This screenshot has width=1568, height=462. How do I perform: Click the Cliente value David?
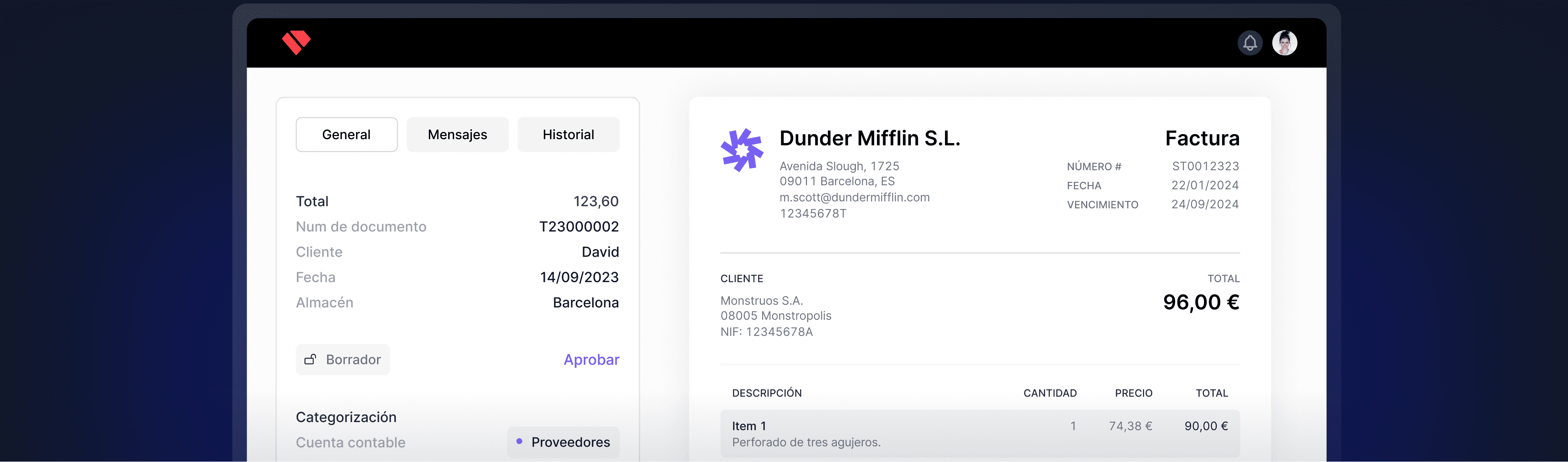coord(600,252)
